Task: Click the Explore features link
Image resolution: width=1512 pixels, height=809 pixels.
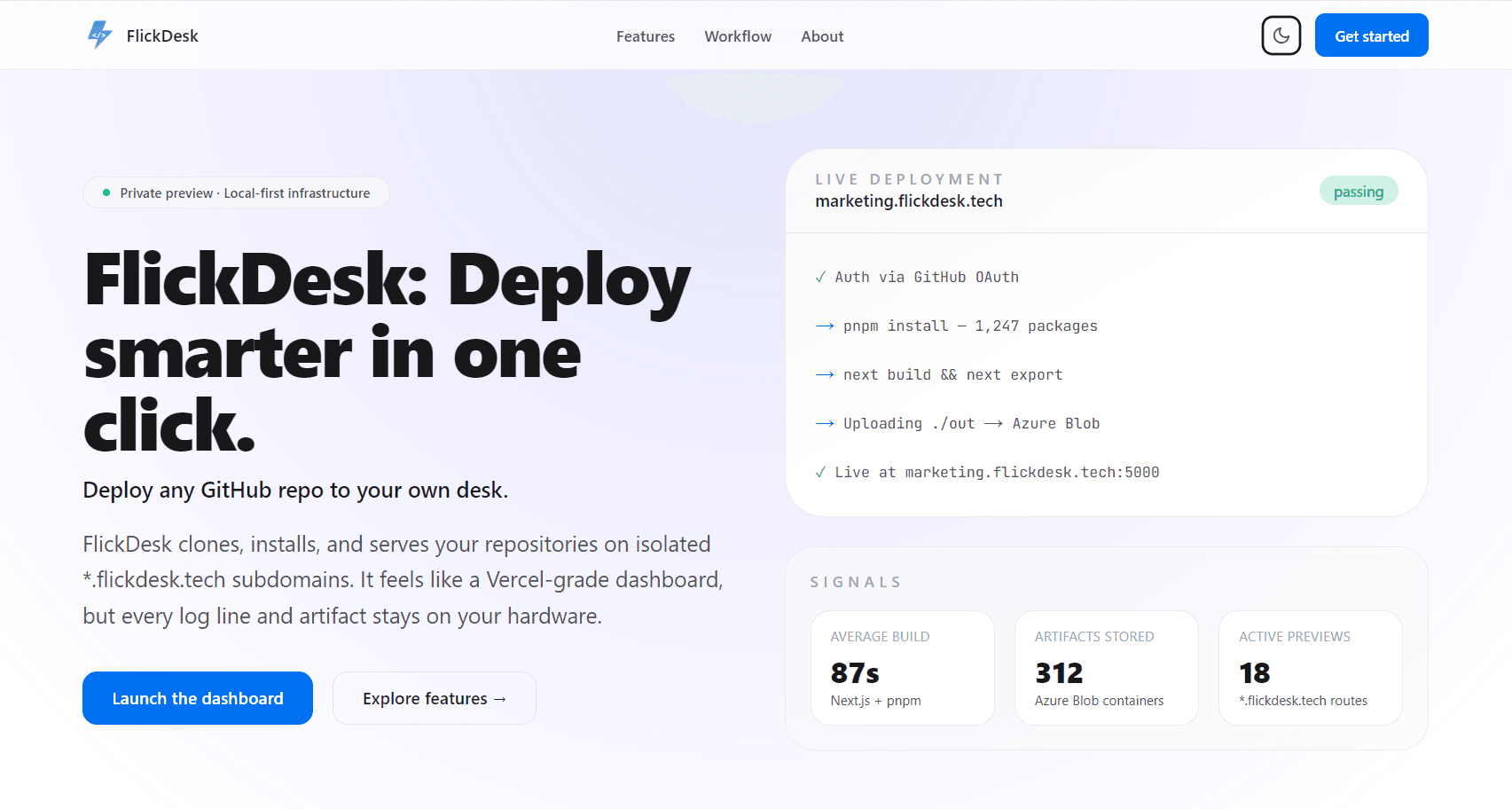Action: coord(434,698)
